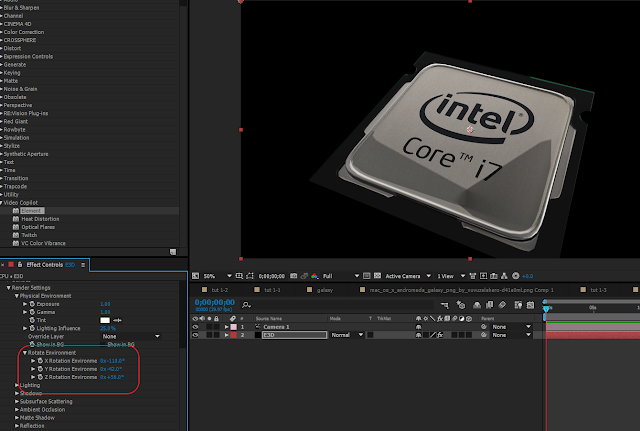The width and height of the screenshot is (640, 431).
Task: Click the Tint eyedropper icon
Action: point(118,320)
